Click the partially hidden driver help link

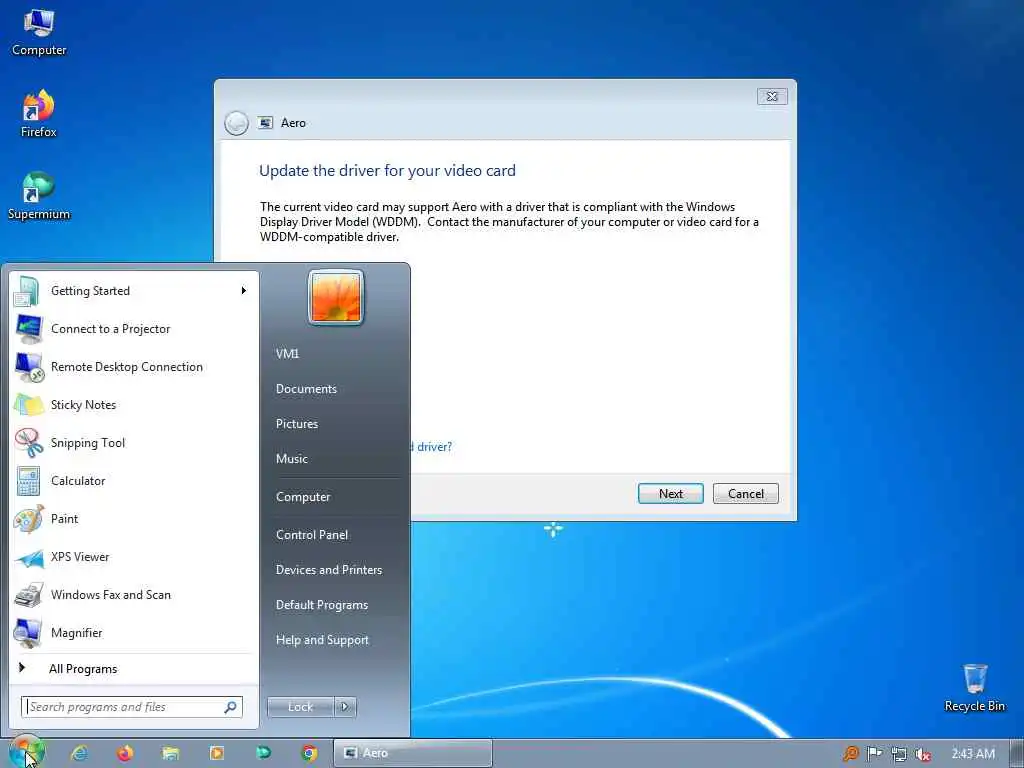[432, 447]
